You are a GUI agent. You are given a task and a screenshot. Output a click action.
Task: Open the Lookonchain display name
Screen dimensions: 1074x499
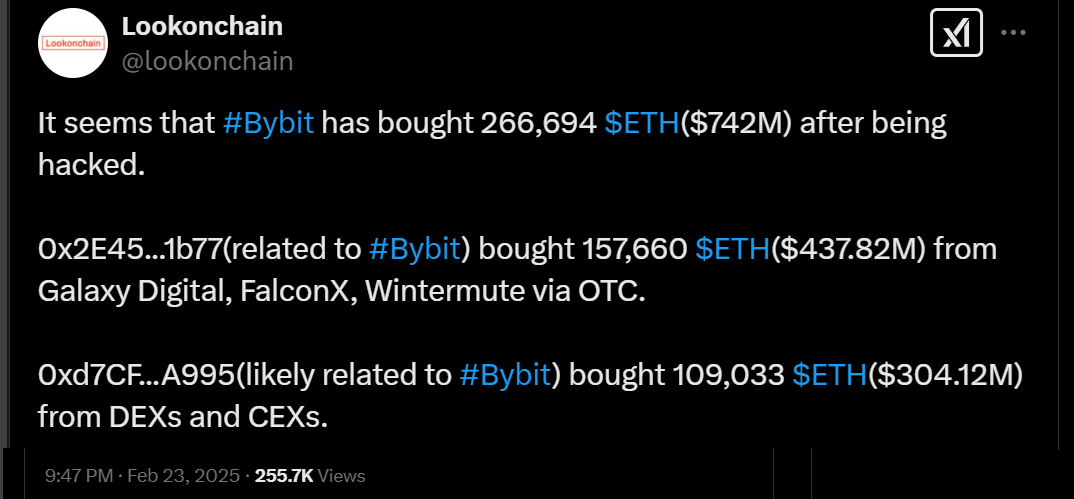click(x=202, y=27)
